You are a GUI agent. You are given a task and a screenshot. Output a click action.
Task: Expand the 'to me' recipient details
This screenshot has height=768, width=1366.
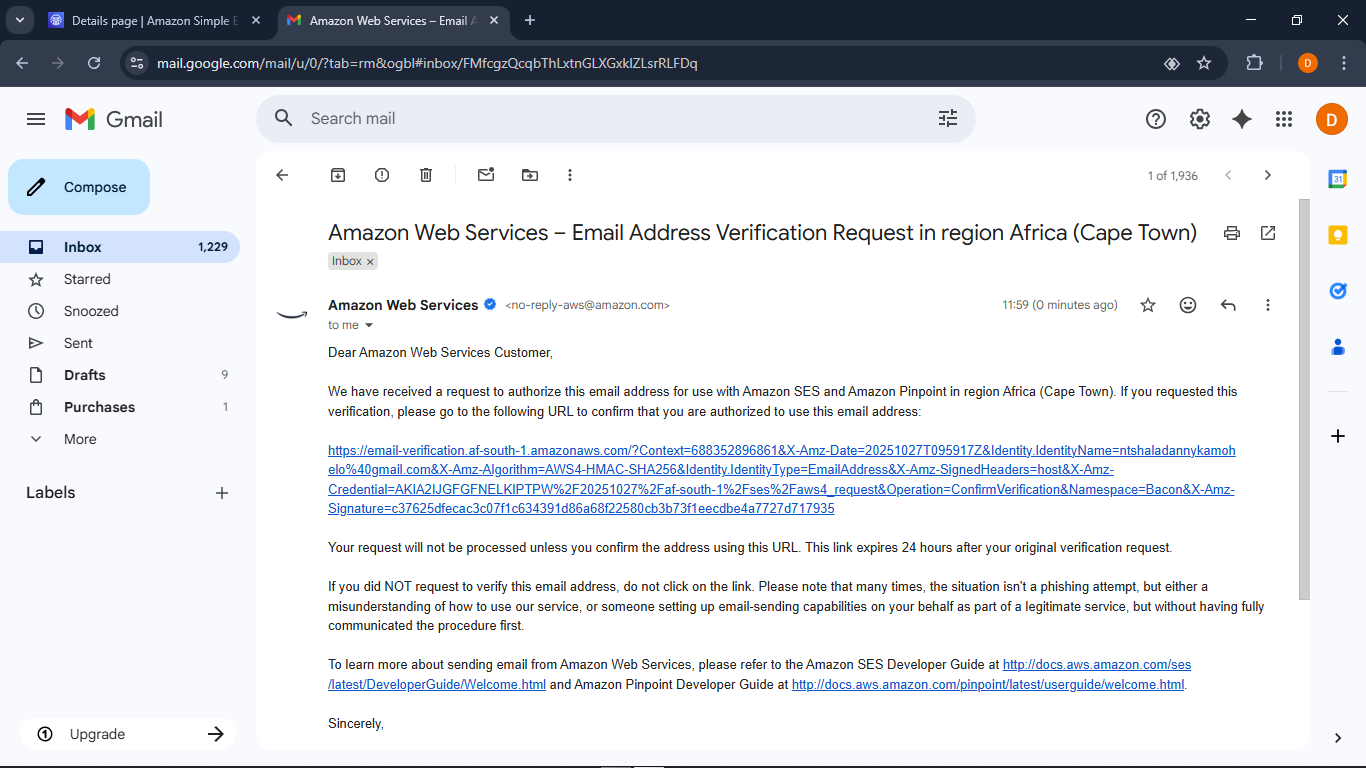coord(368,326)
